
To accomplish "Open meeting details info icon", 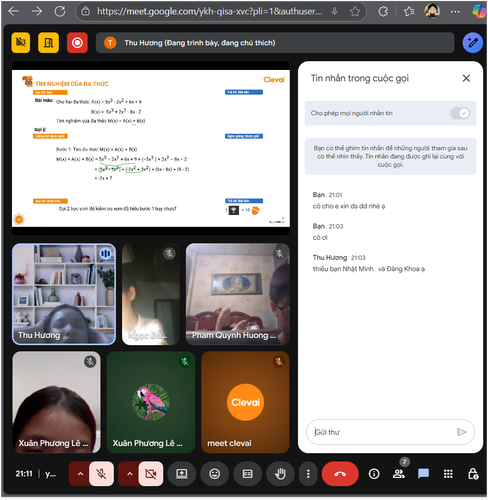I will [374, 474].
